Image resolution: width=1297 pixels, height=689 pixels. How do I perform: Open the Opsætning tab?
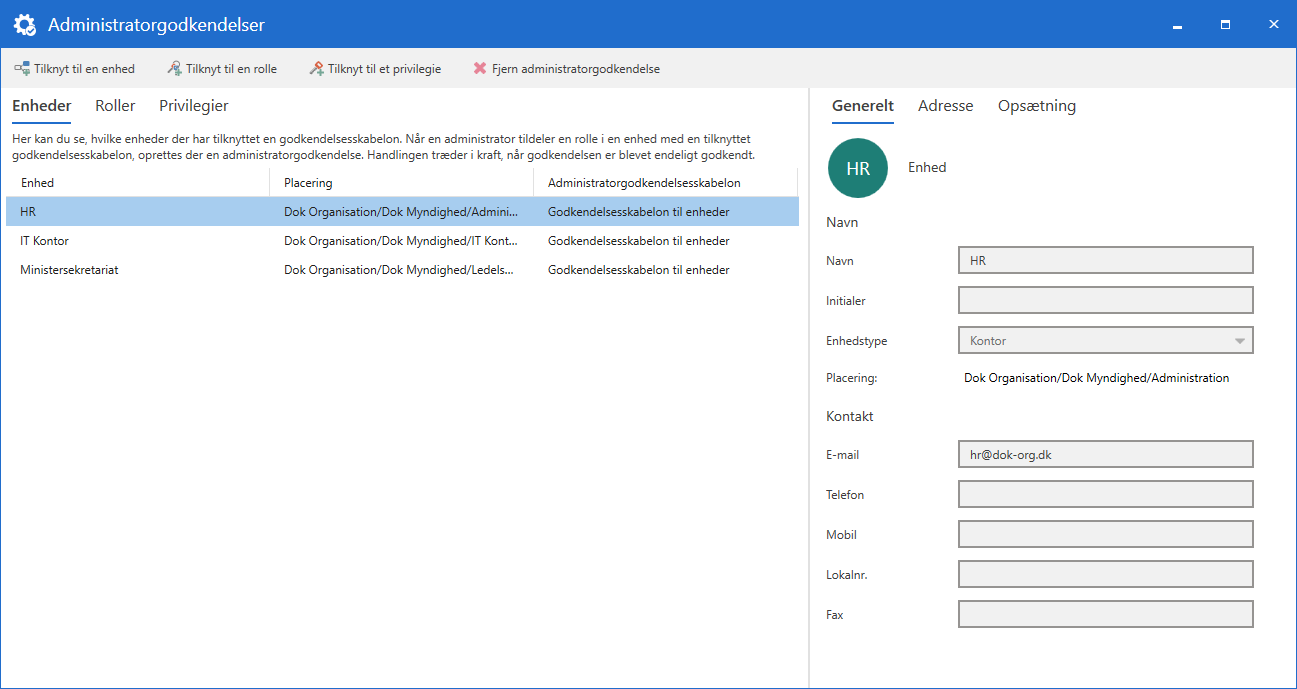pyautogui.click(x=1037, y=106)
